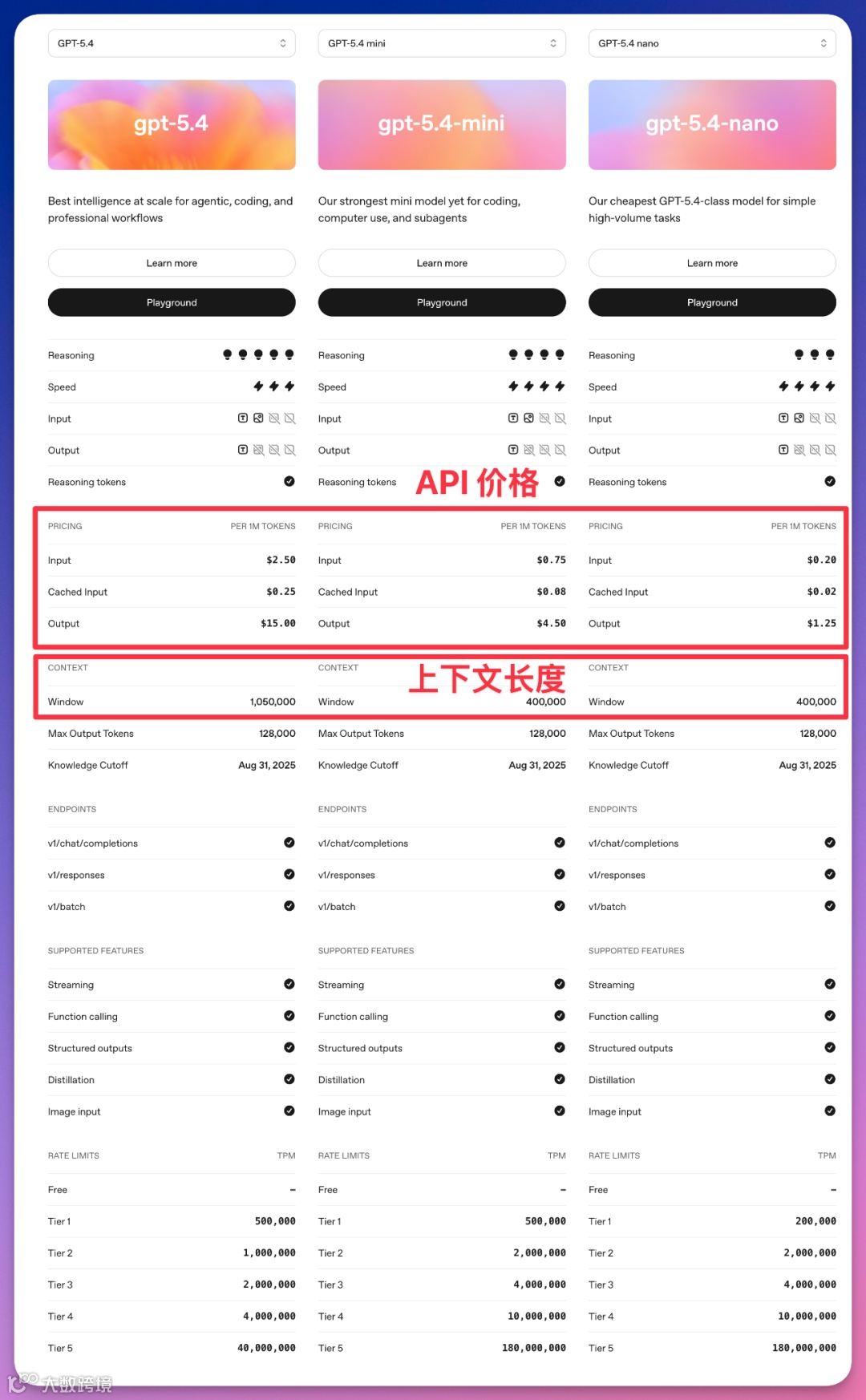The image size is (866, 1400).
Task: Click the image input icon in GPT-5.4 mini Input row
Action: [528, 418]
